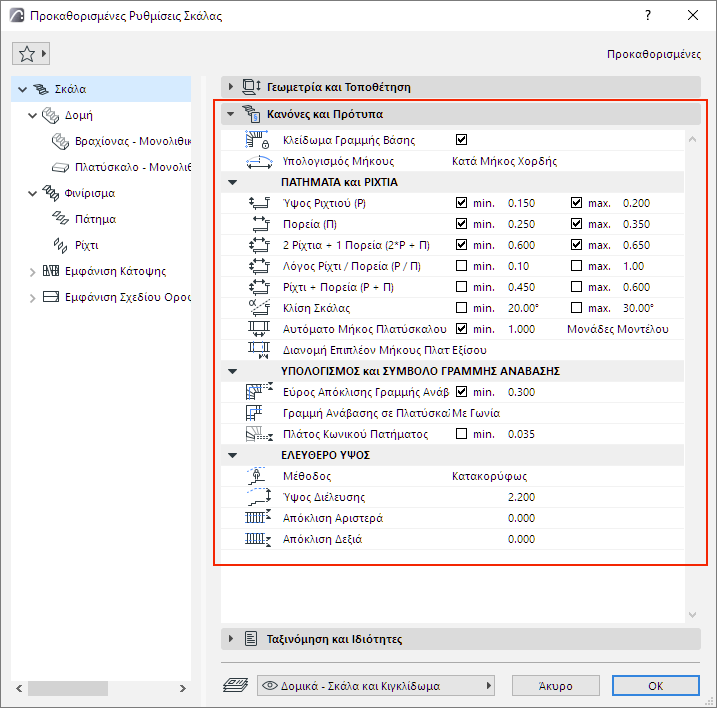The width and height of the screenshot is (717, 708).
Task: Open the favorites star button
Action: (x=31, y=54)
